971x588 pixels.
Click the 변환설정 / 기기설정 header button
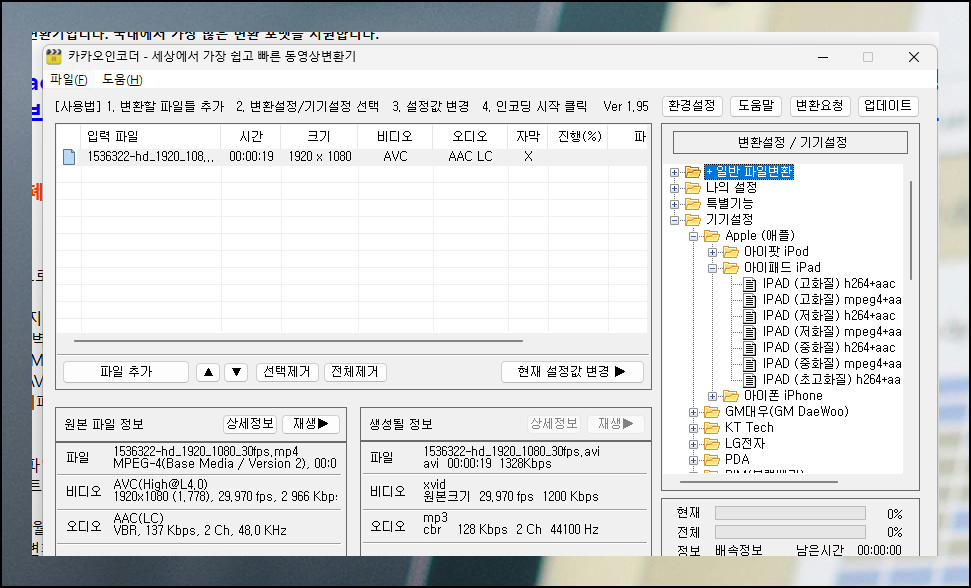(x=791, y=142)
